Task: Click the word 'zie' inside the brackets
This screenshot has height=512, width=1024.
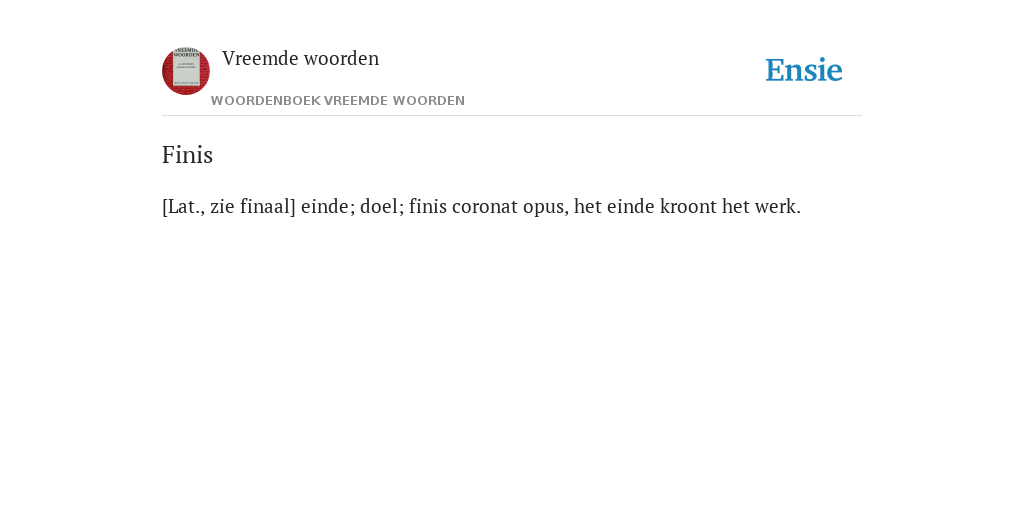Action: (x=222, y=207)
